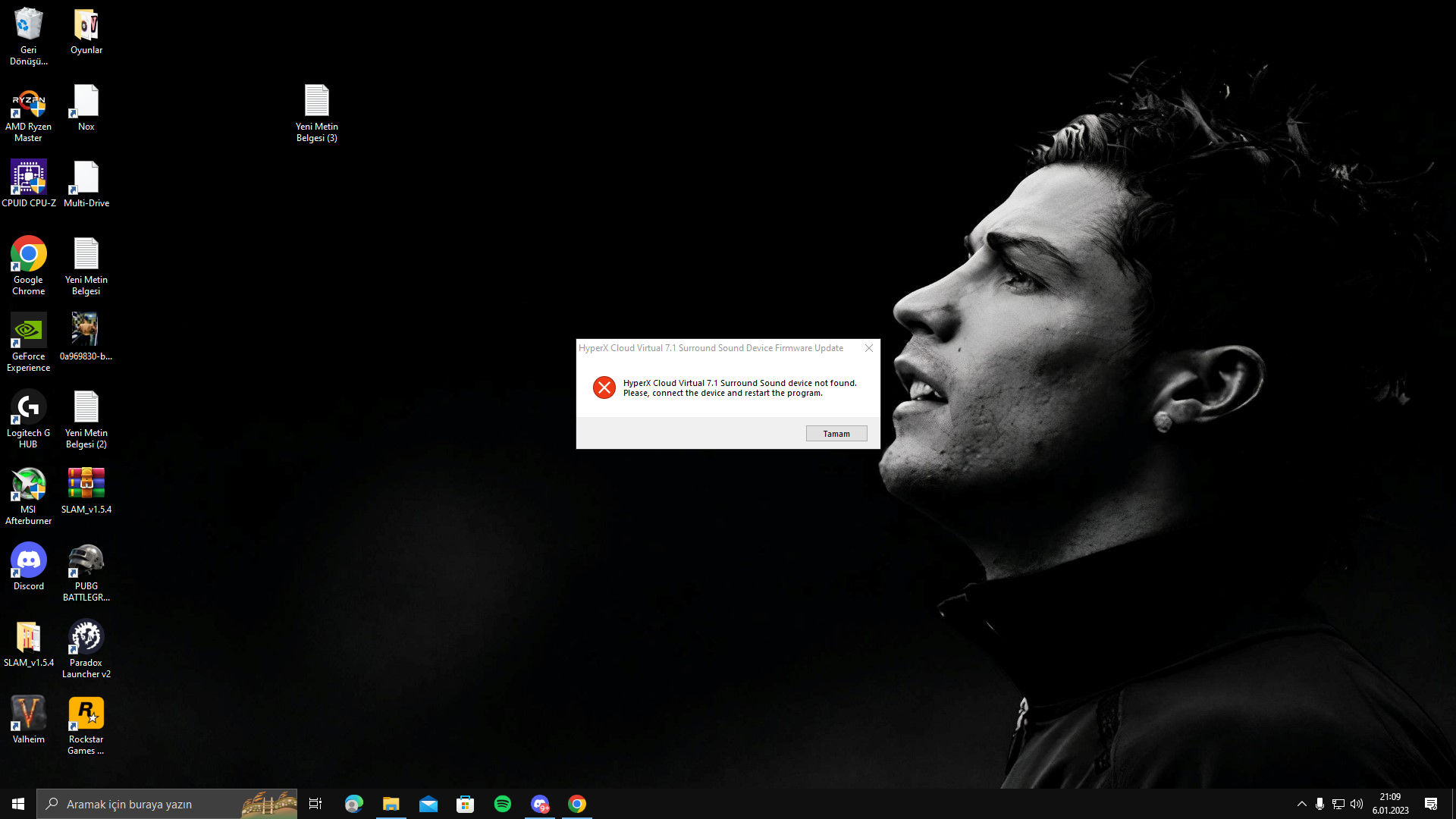Click the taskbar search box
The image size is (1456, 819).
167,804
